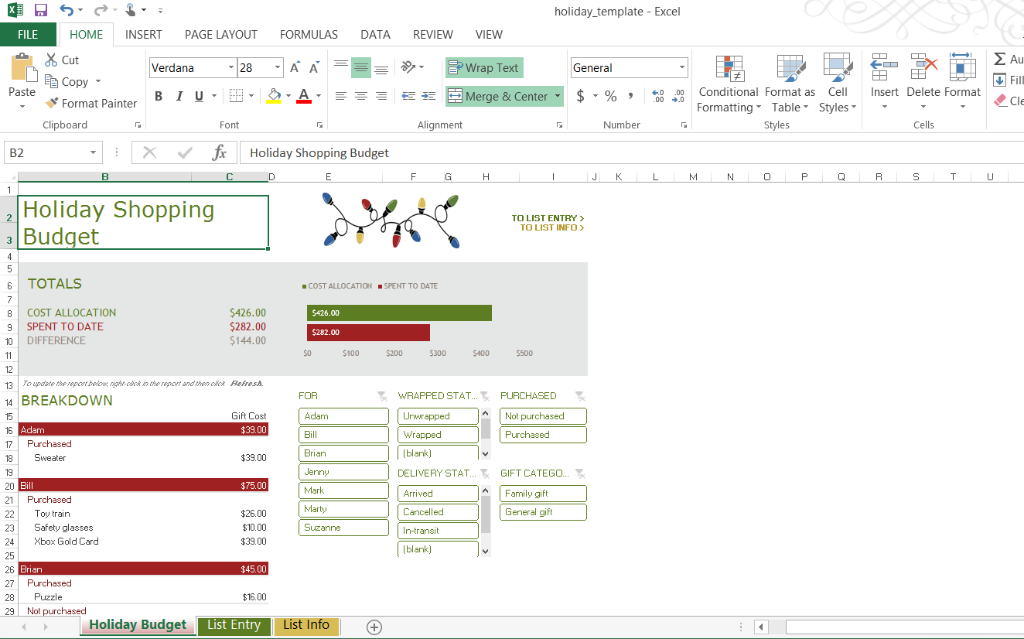Image resolution: width=1024 pixels, height=639 pixels.
Task: Decrease font size with smaller A icon
Action: click(x=314, y=67)
